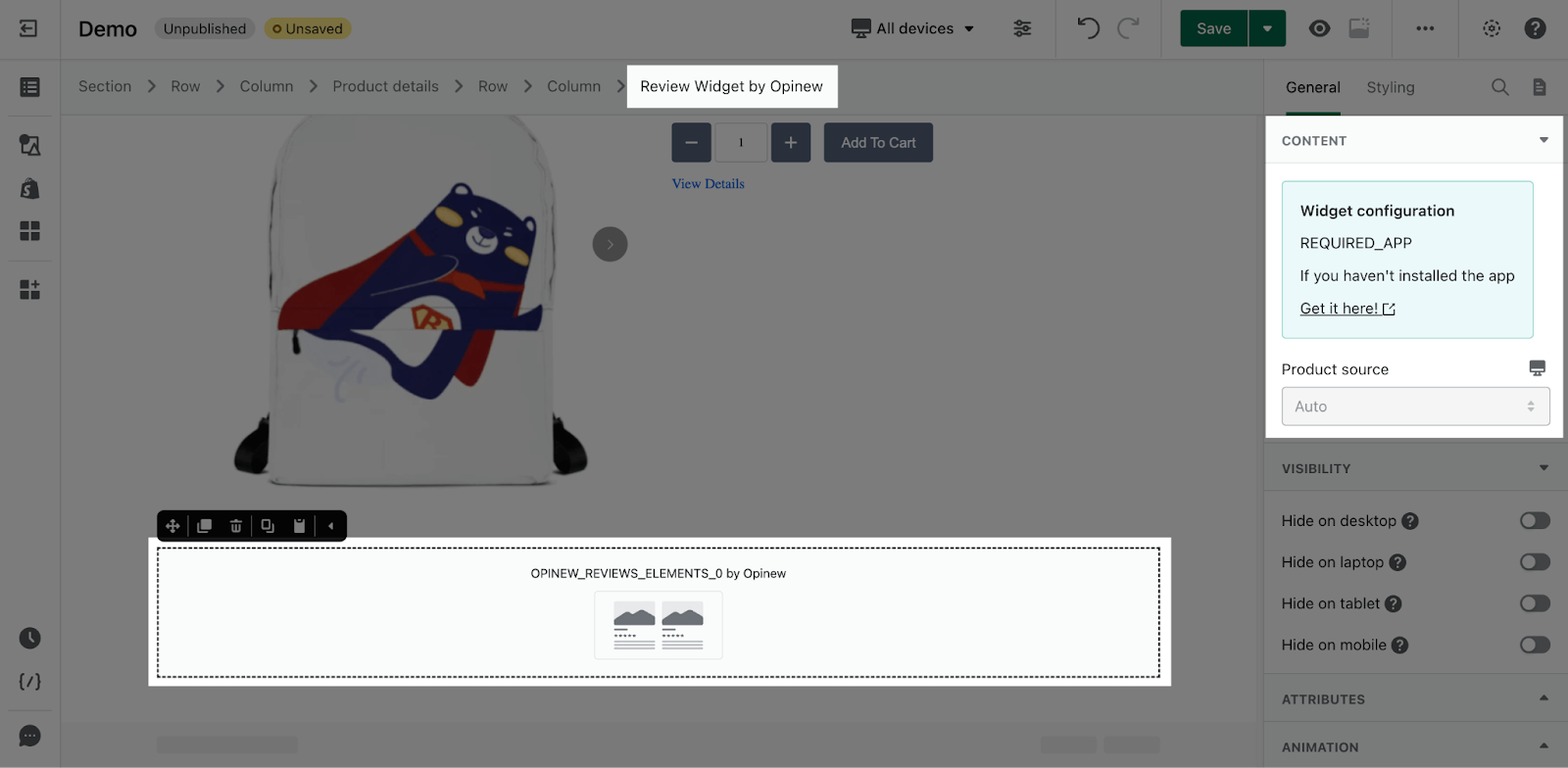Open the documentation page icon

click(1540, 87)
